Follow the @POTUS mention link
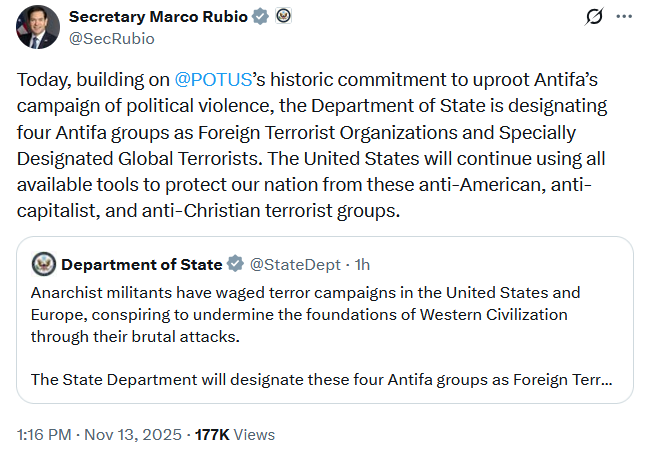Viewport: 646px width, 457px height. [x=213, y=80]
